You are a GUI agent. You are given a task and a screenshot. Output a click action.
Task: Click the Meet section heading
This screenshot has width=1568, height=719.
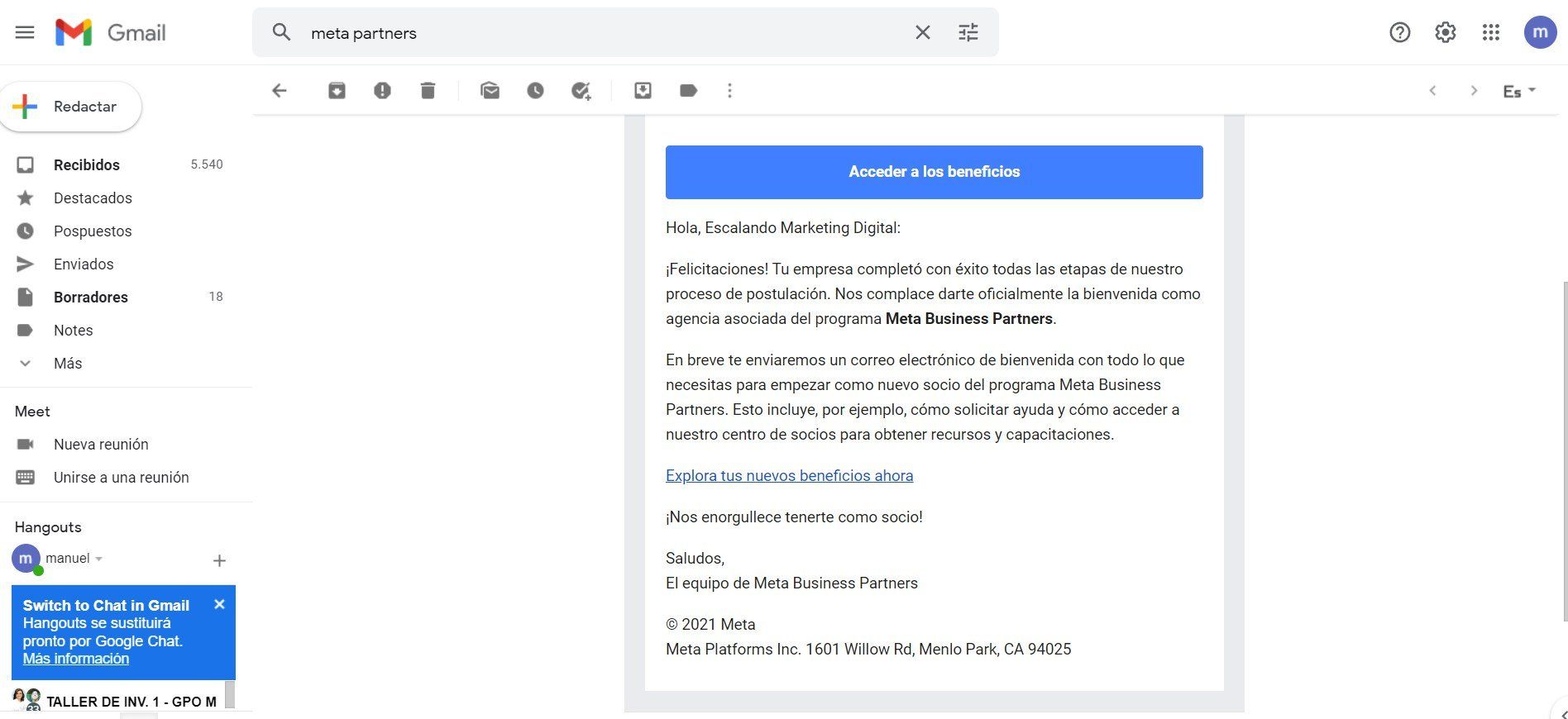tap(32, 412)
